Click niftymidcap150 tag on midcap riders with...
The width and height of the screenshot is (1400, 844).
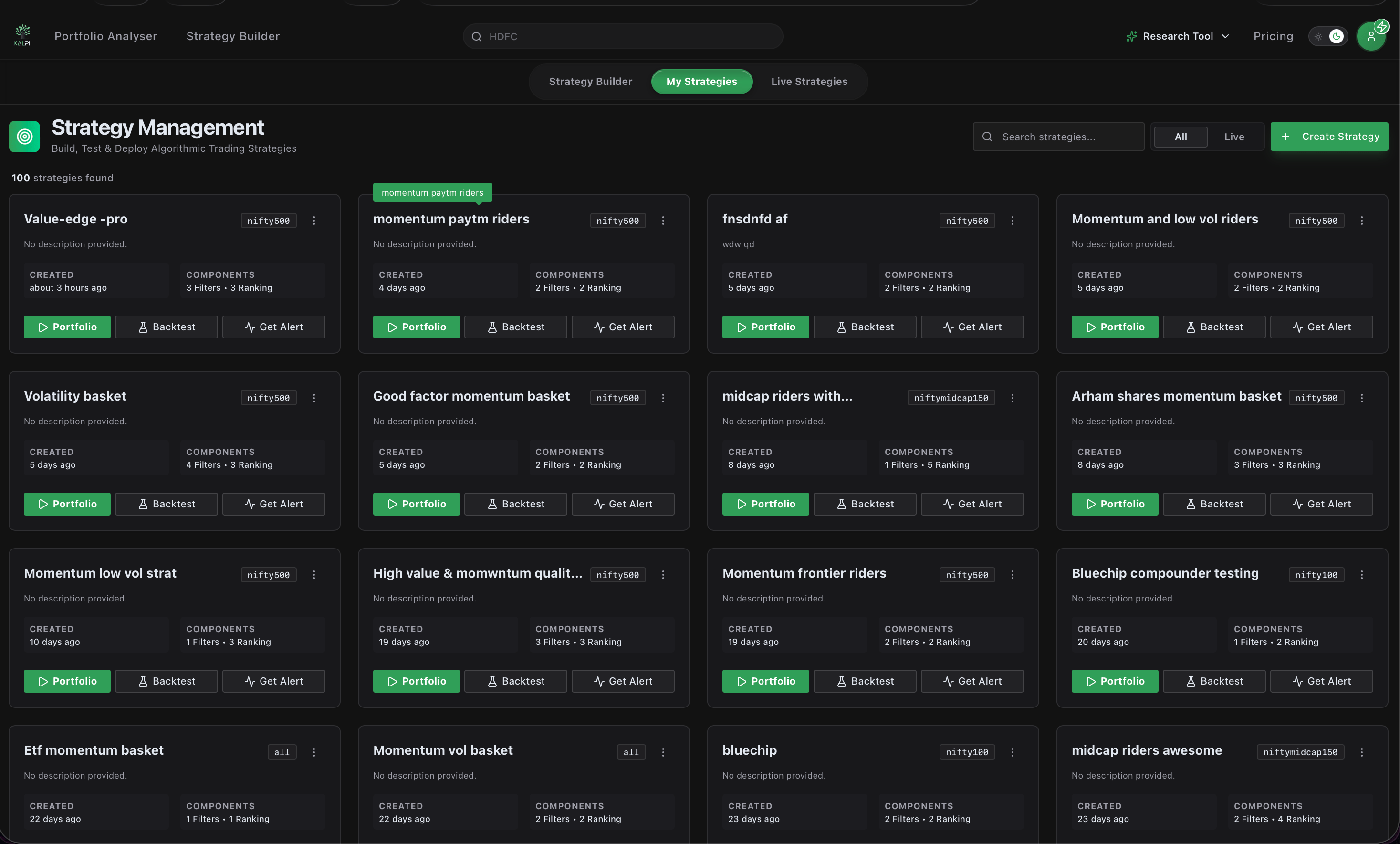click(x=951, y=398)
